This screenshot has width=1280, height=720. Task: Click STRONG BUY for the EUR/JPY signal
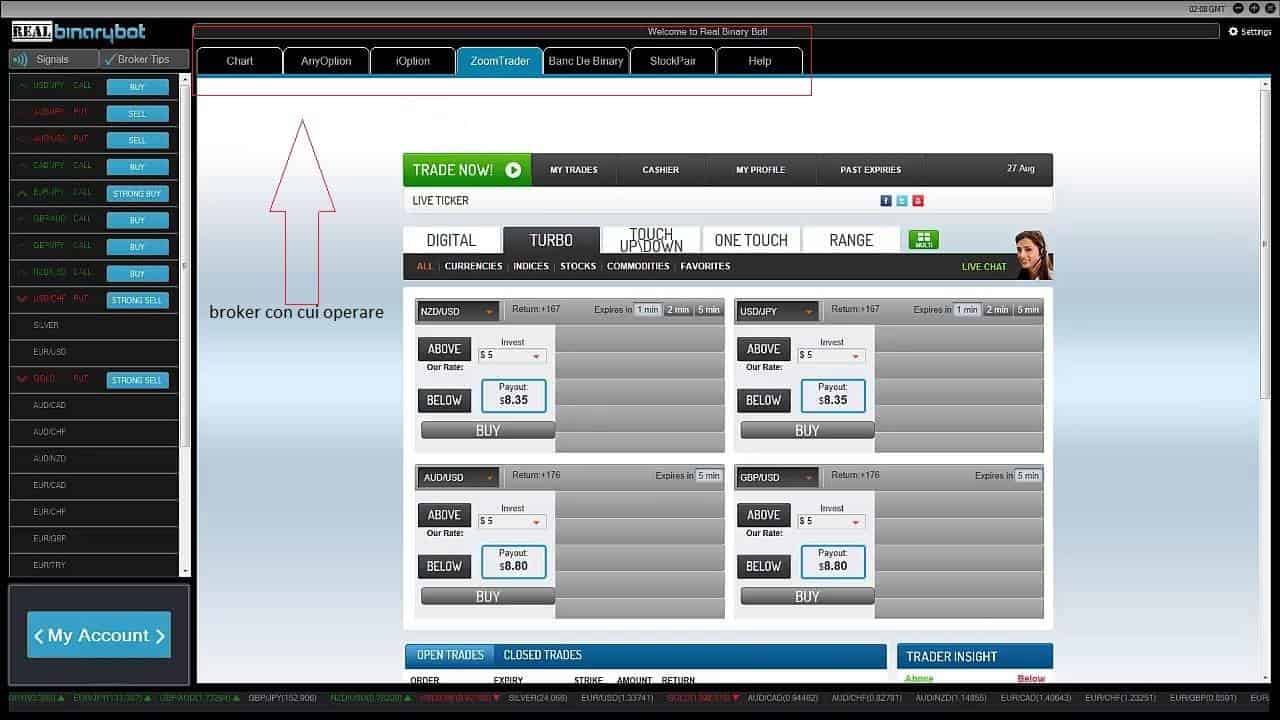pyautogui.click(x=138, y=194)
